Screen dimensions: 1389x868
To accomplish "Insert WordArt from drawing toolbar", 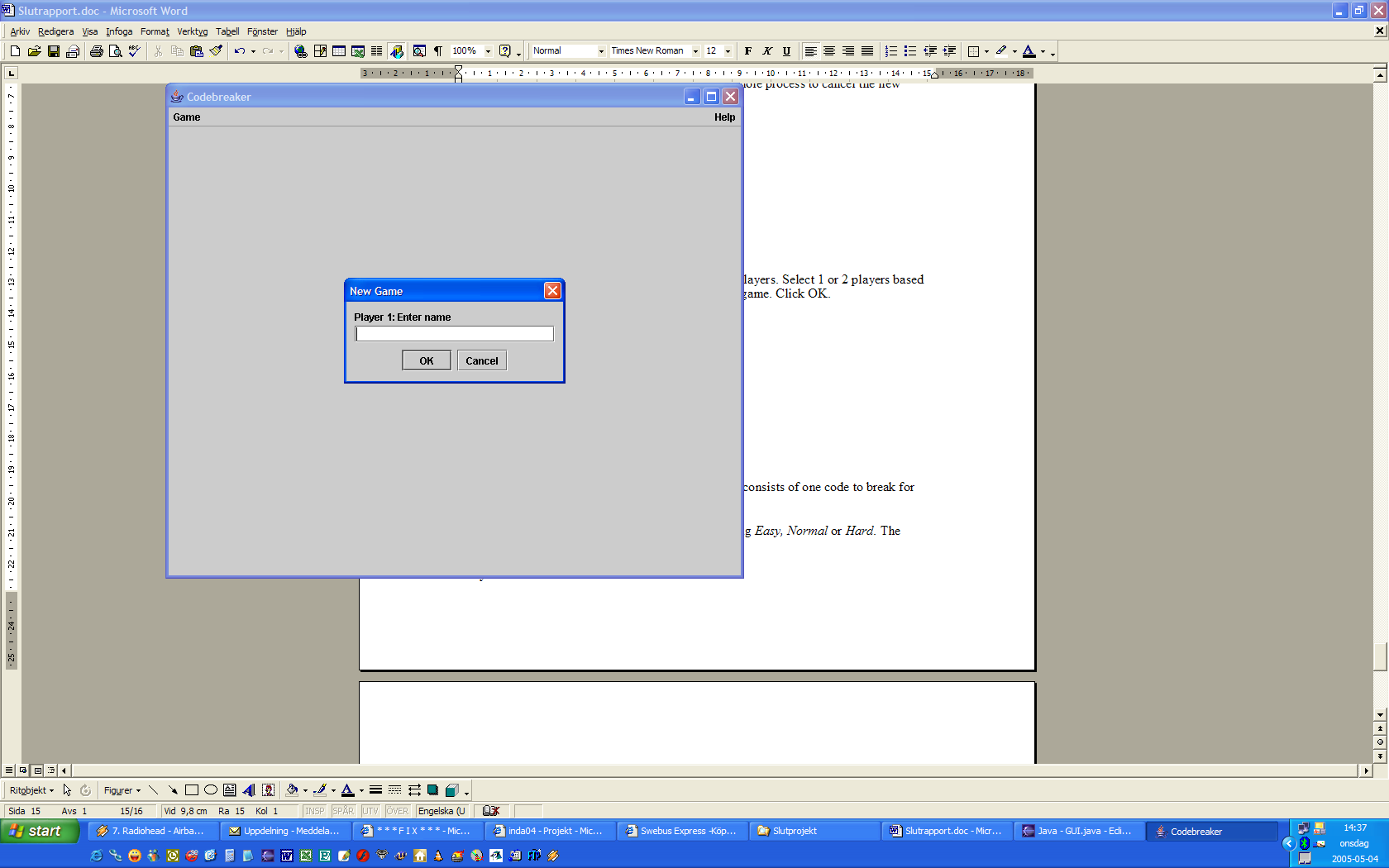I will pos(249,790).
